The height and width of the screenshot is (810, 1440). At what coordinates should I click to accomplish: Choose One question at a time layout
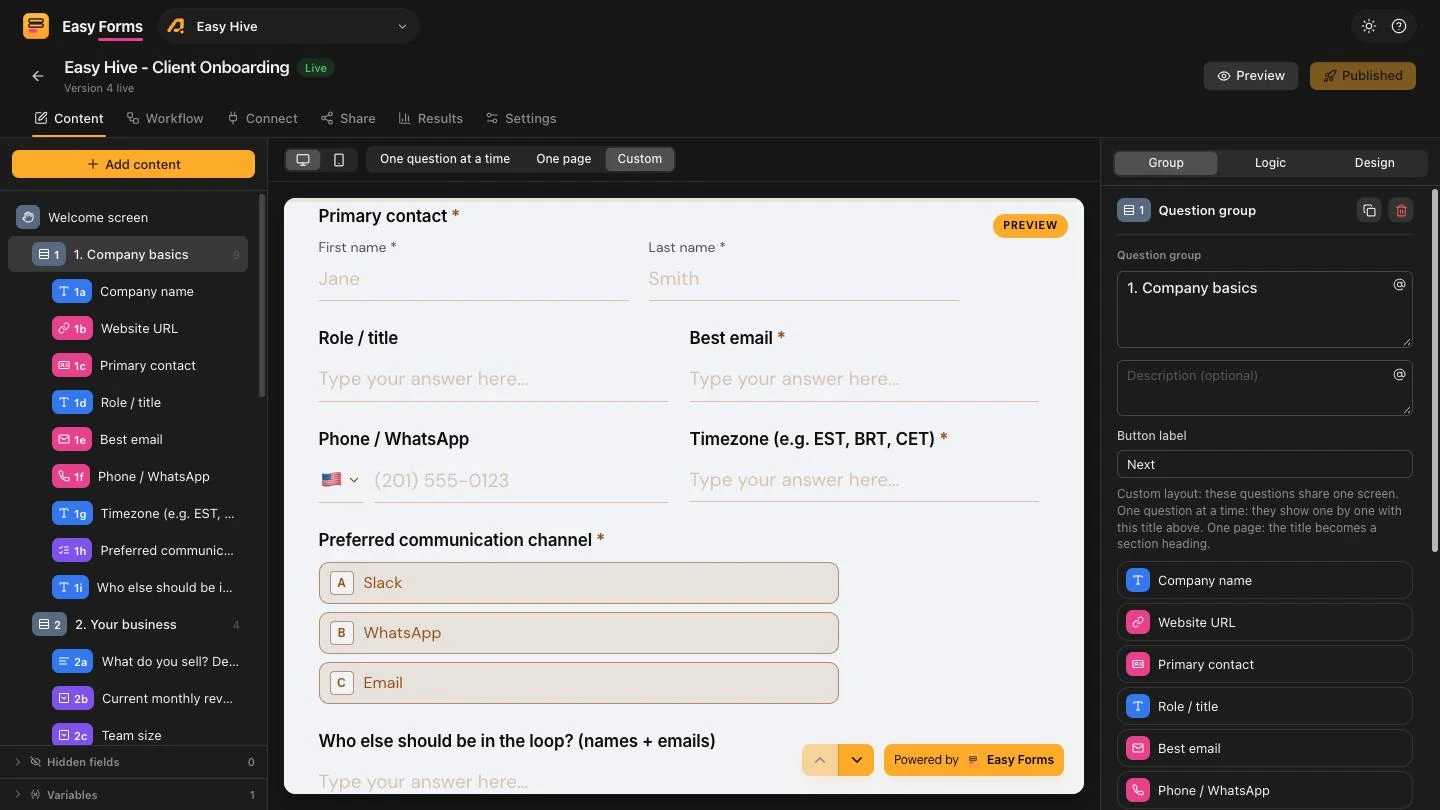(445, 159)
